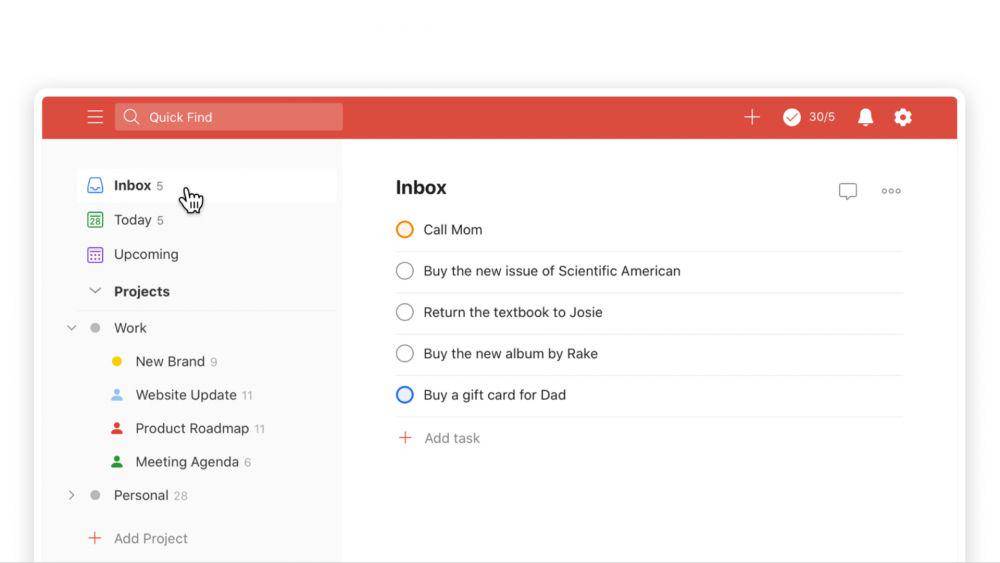Mark Buy a gift card for Dad done
1000x563 pixels.
point(404,395)
